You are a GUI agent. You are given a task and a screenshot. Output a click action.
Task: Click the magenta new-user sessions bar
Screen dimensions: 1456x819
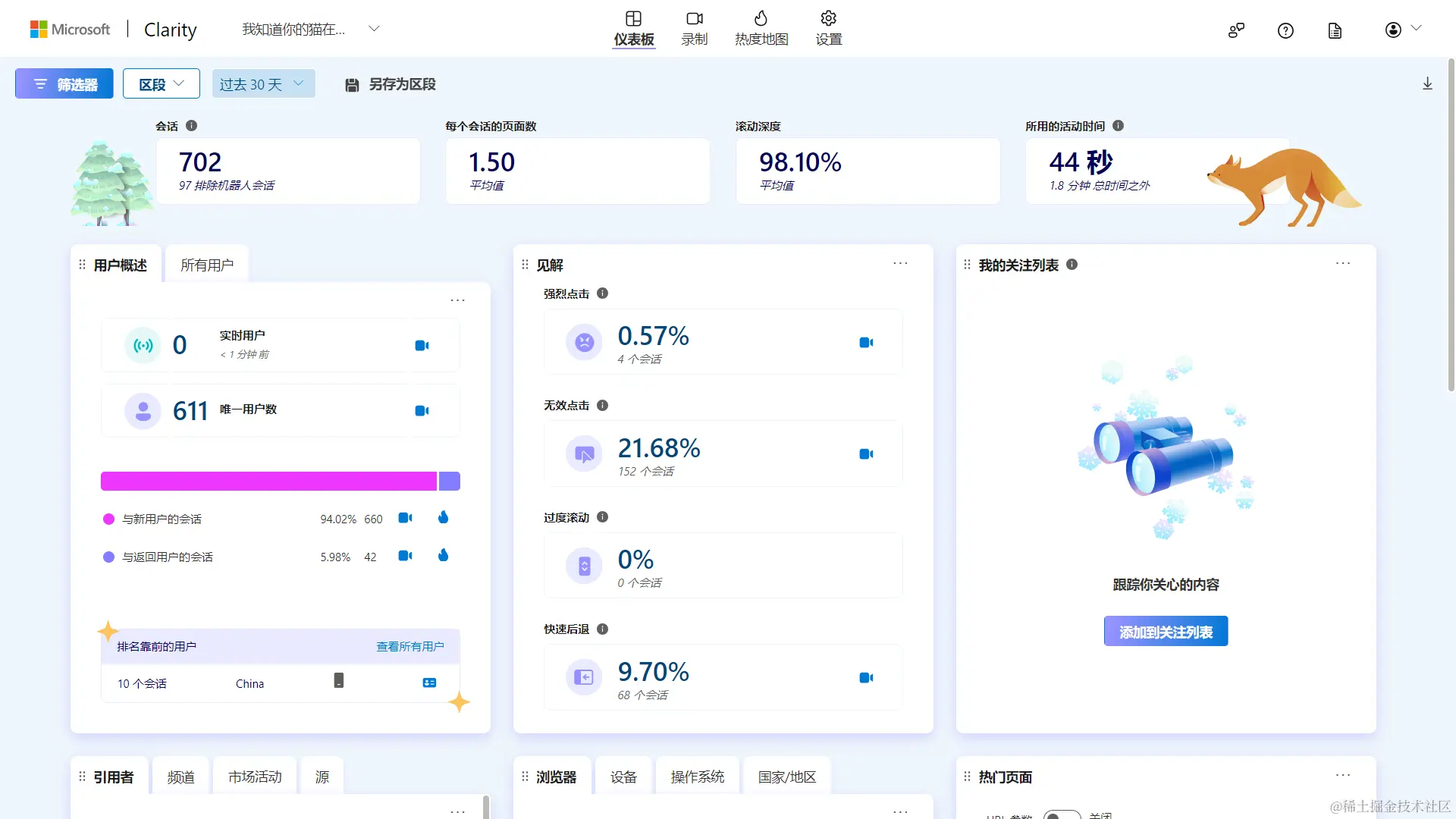click(x=268, y=482)
